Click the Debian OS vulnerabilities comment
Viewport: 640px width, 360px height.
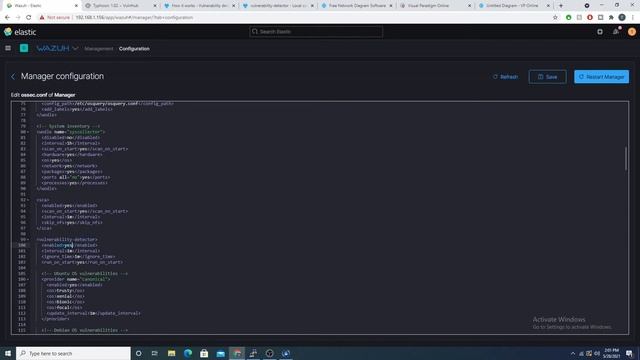pyautogui.click(x=84, y=330)
